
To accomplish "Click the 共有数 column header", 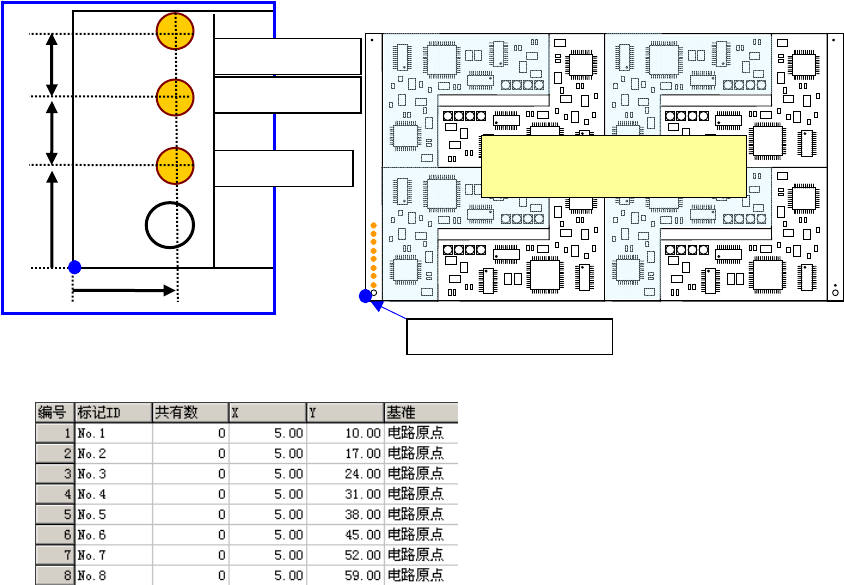I will tap(191, 413).
